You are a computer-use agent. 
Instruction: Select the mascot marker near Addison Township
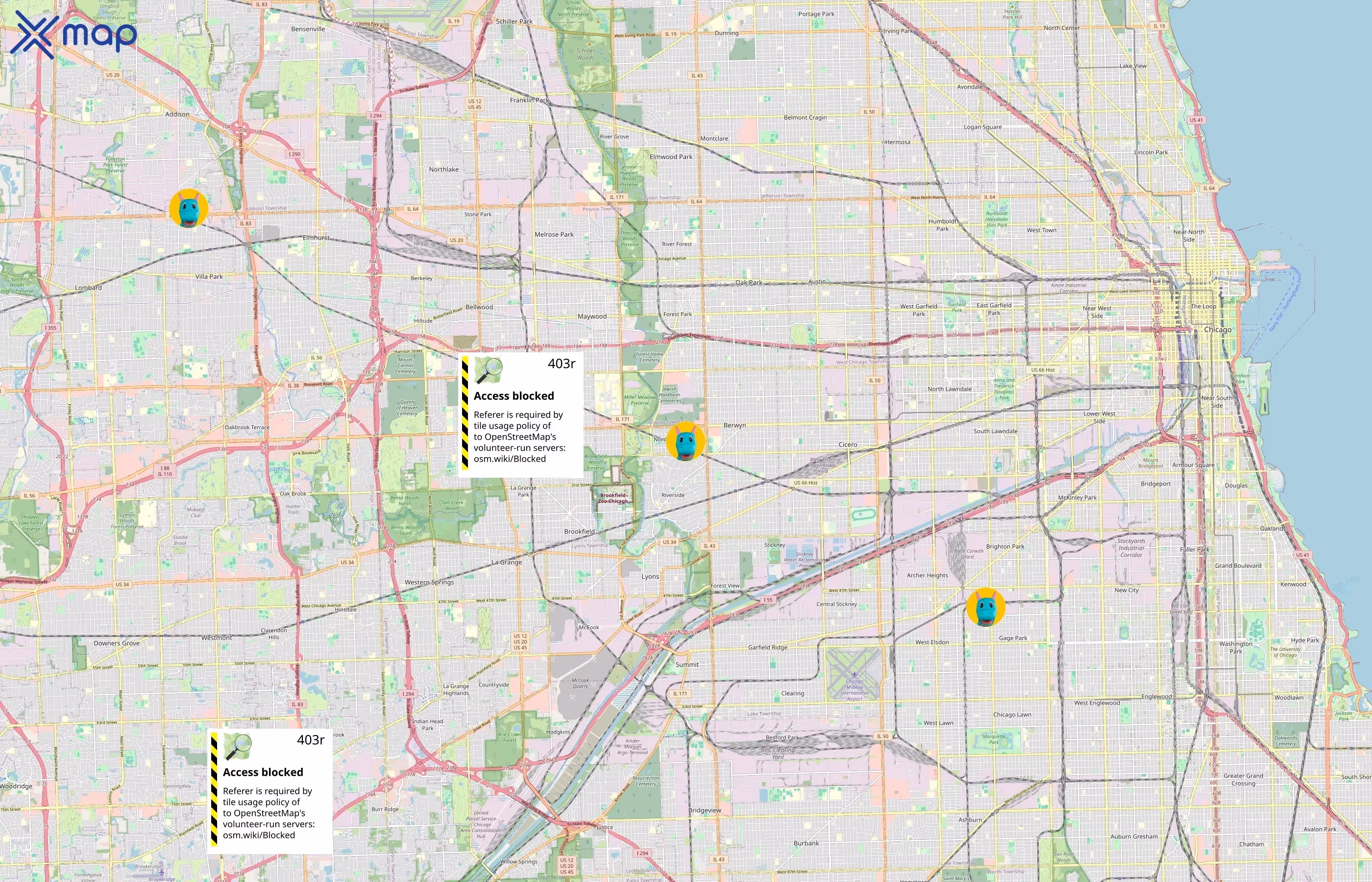coord(188,208)
